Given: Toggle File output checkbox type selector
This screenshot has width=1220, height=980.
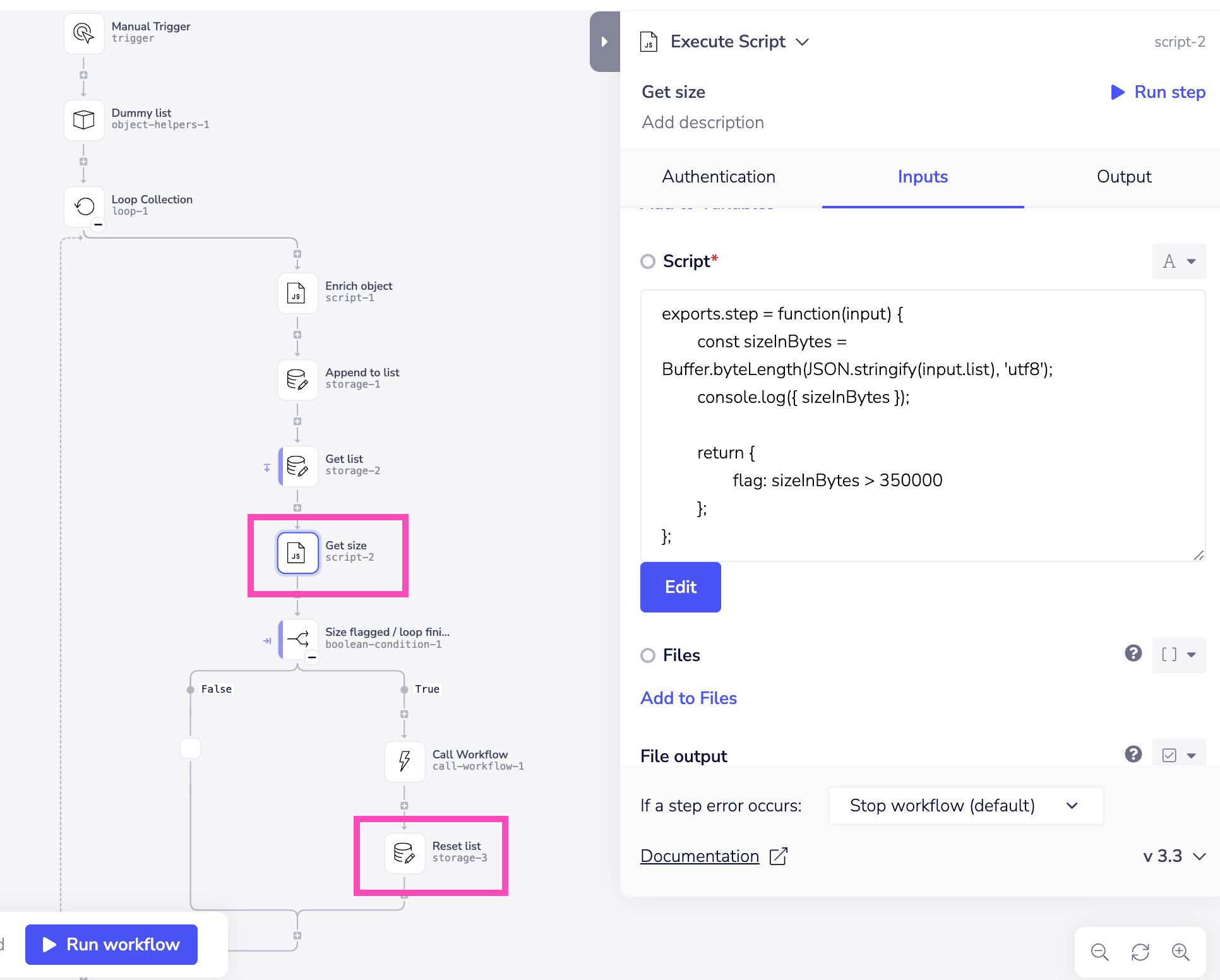Looking at the screenshot, I should click(x=1178, y=755).
